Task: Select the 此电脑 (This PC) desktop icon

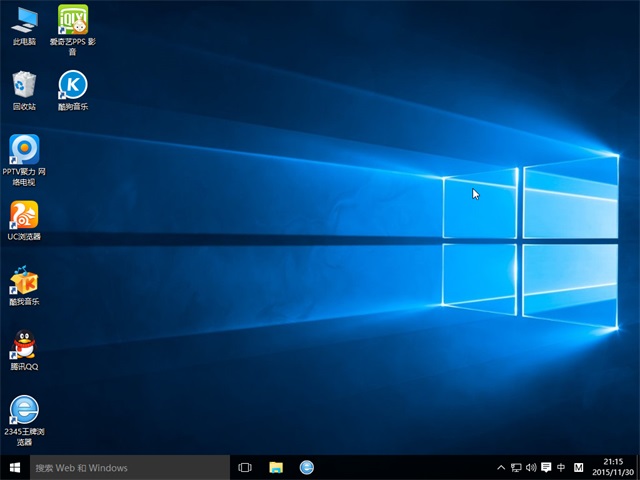Action: pos(24,20)
